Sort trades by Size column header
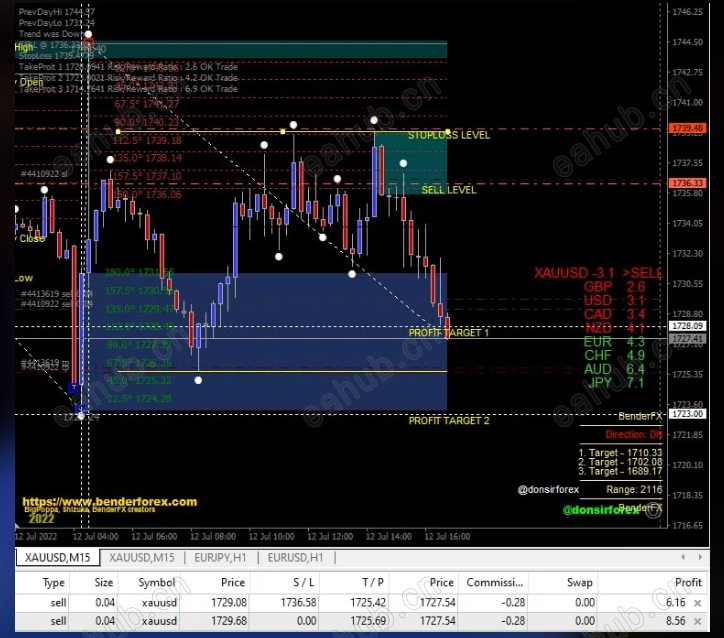 (x=104, y=583)
